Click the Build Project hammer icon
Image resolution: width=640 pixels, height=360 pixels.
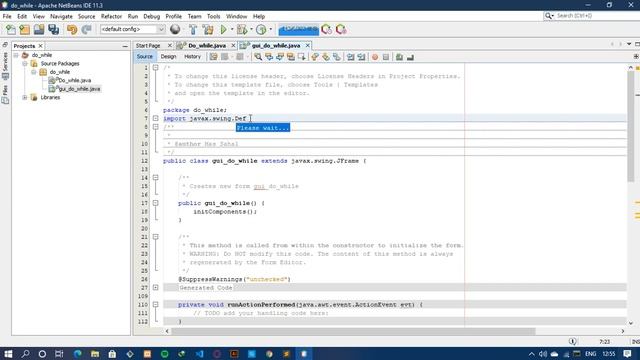(193, 29)
